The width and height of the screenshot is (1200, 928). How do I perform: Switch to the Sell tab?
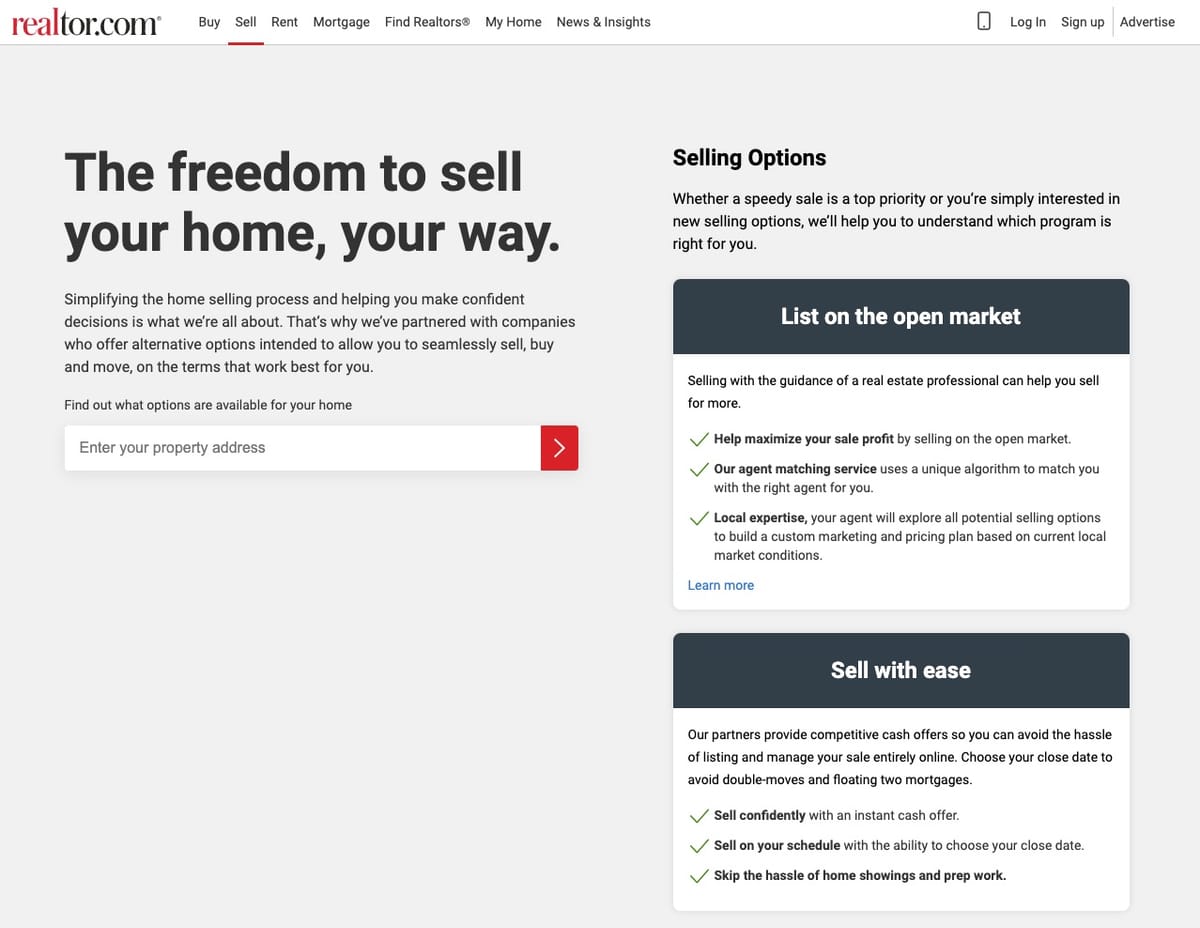[245, 21]
